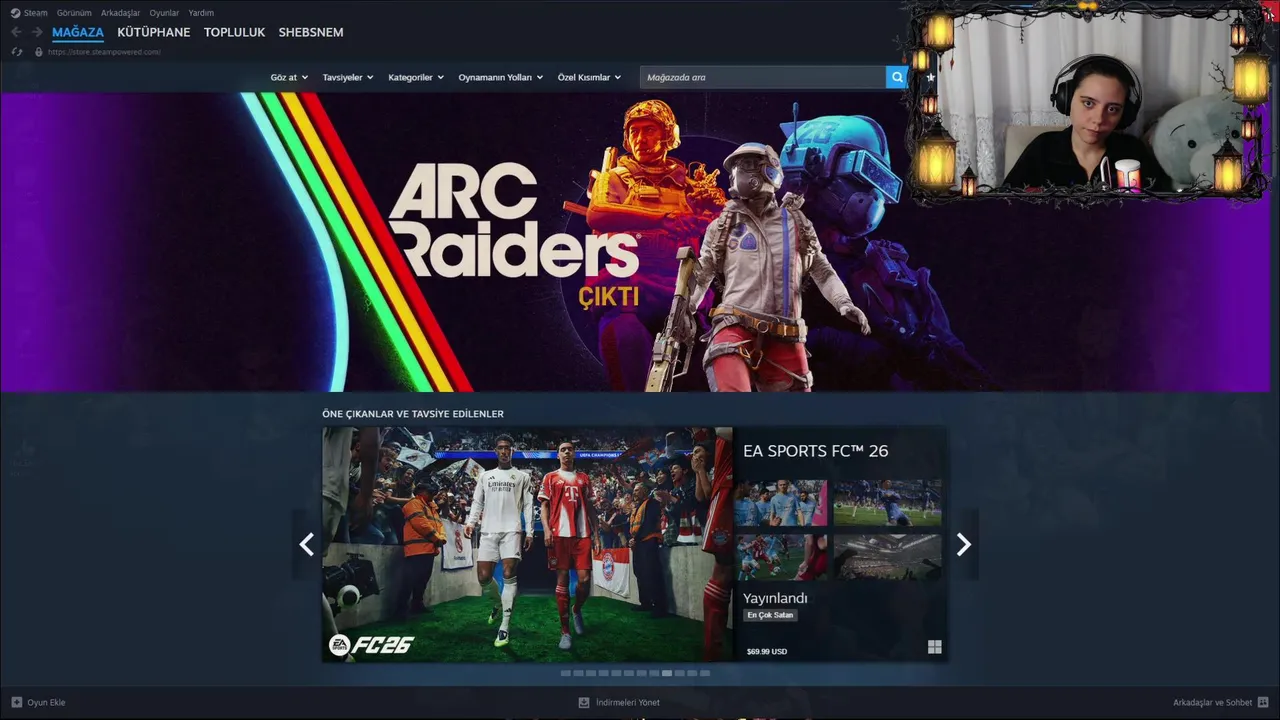
Task: Expand the Kategoriler dropdown
Action: (416, 77)
